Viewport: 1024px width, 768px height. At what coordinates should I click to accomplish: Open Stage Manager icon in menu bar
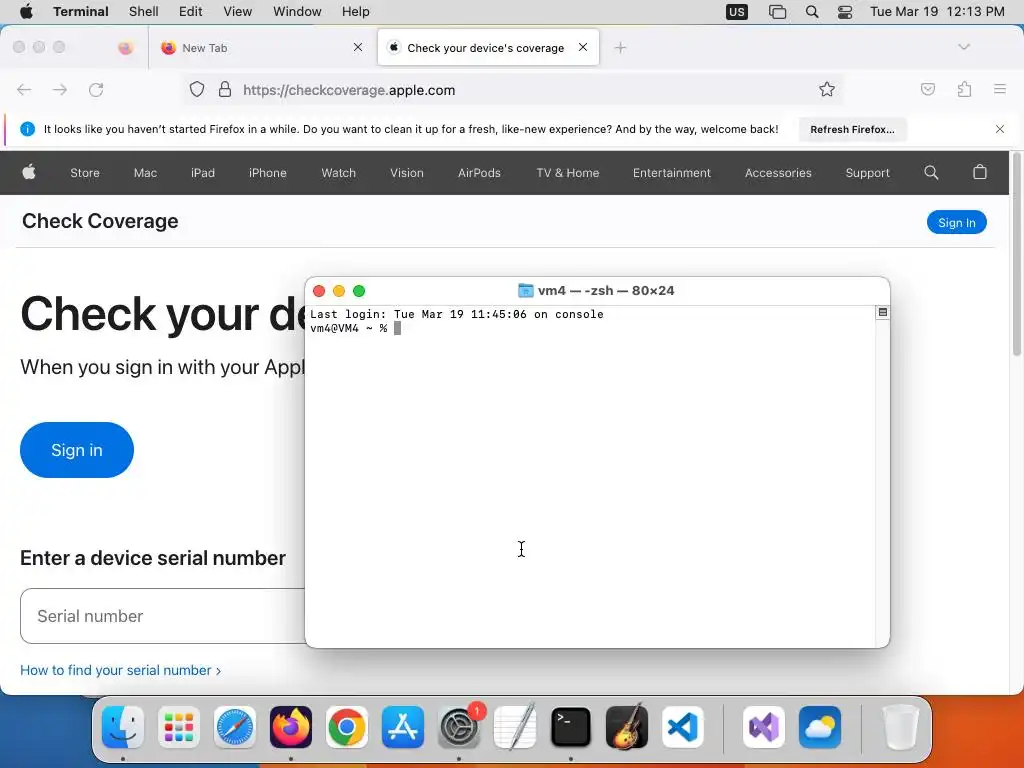[777, 11]
